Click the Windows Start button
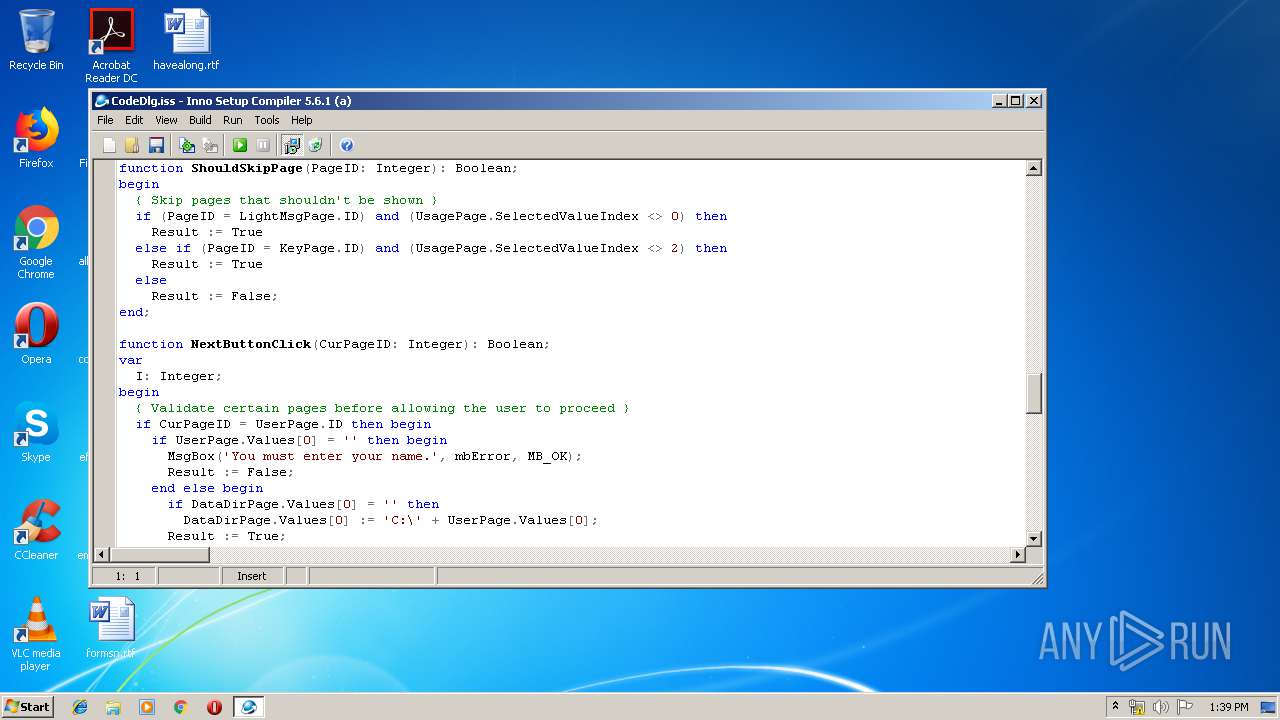Image resolution: width=1280 pixels, height=720 pixels. pyautogui.click(x=27, y=706)
